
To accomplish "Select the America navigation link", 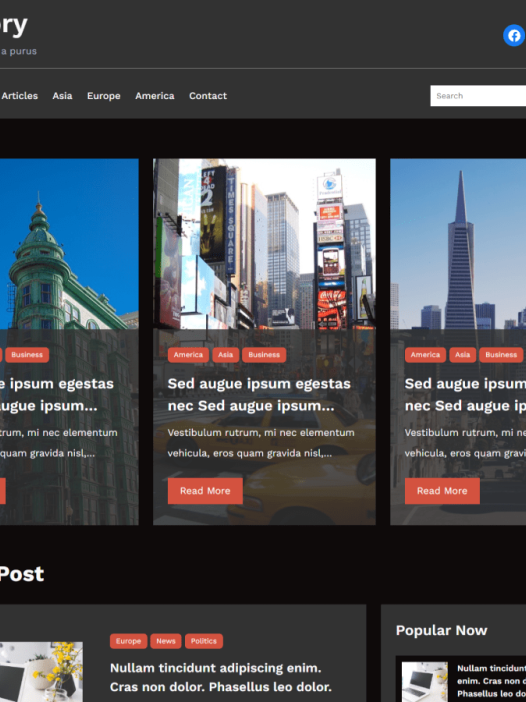I will [155, 96].
